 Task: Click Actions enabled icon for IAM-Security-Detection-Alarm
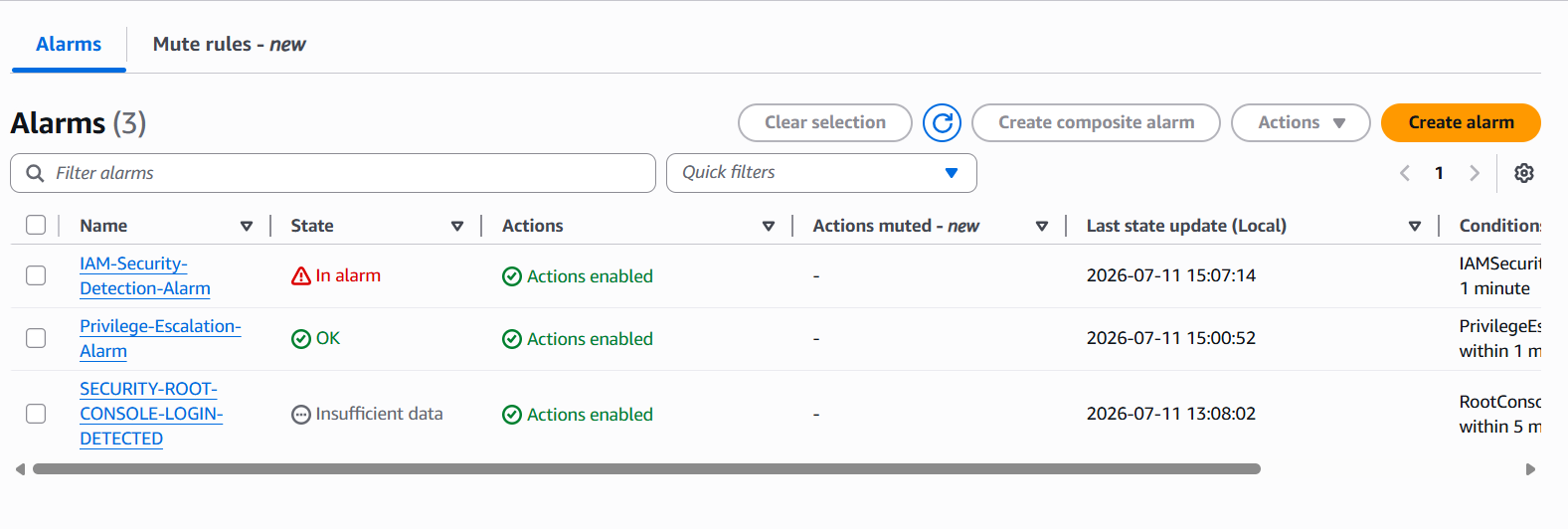click(512, 276)
